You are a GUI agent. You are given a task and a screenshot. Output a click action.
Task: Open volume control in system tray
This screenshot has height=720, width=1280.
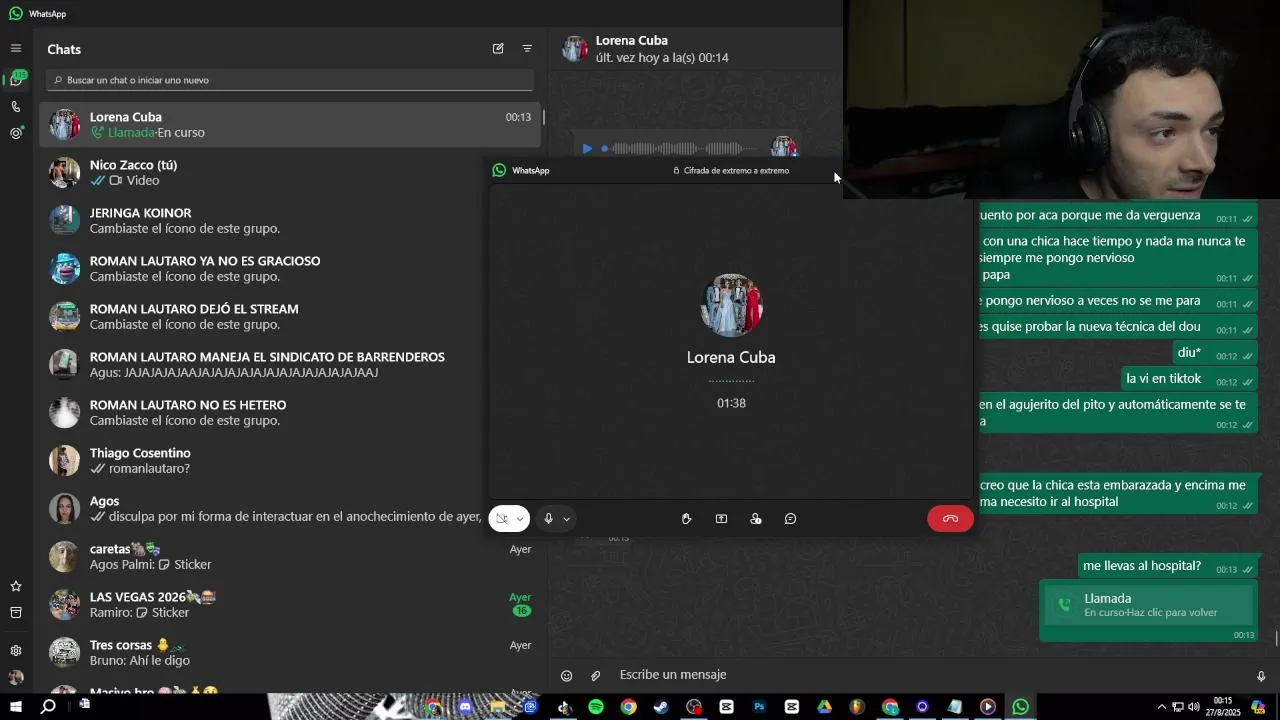pos(1193,707)
